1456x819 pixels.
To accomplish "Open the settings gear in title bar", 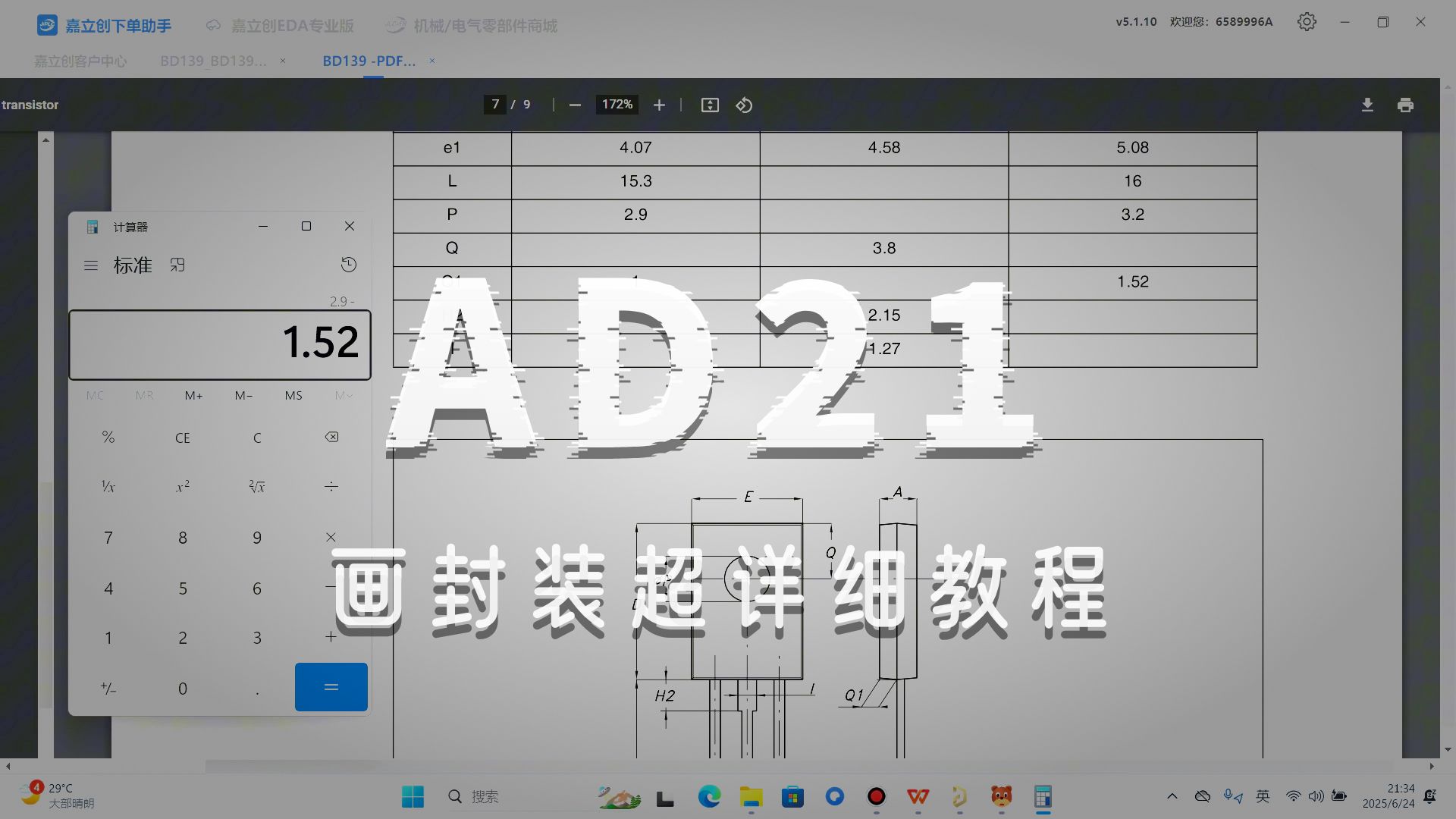I will tap(1307, 22).
